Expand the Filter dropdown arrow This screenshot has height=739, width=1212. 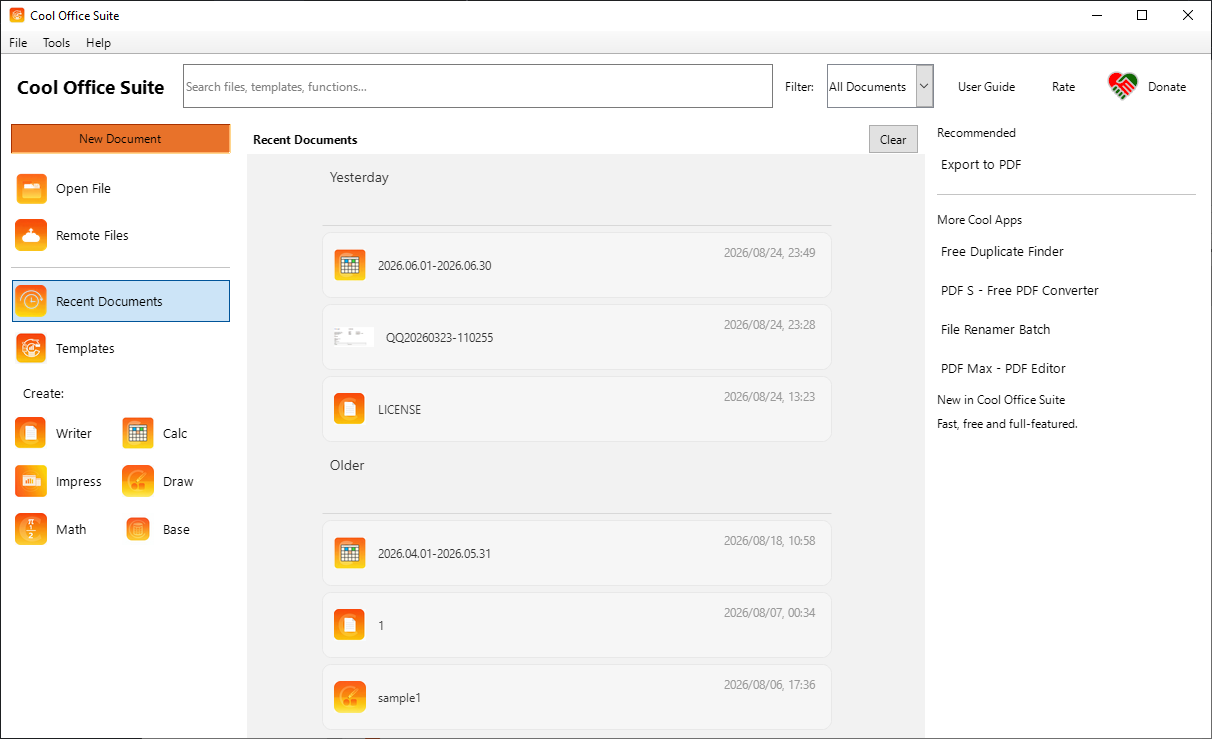(925, 86)
